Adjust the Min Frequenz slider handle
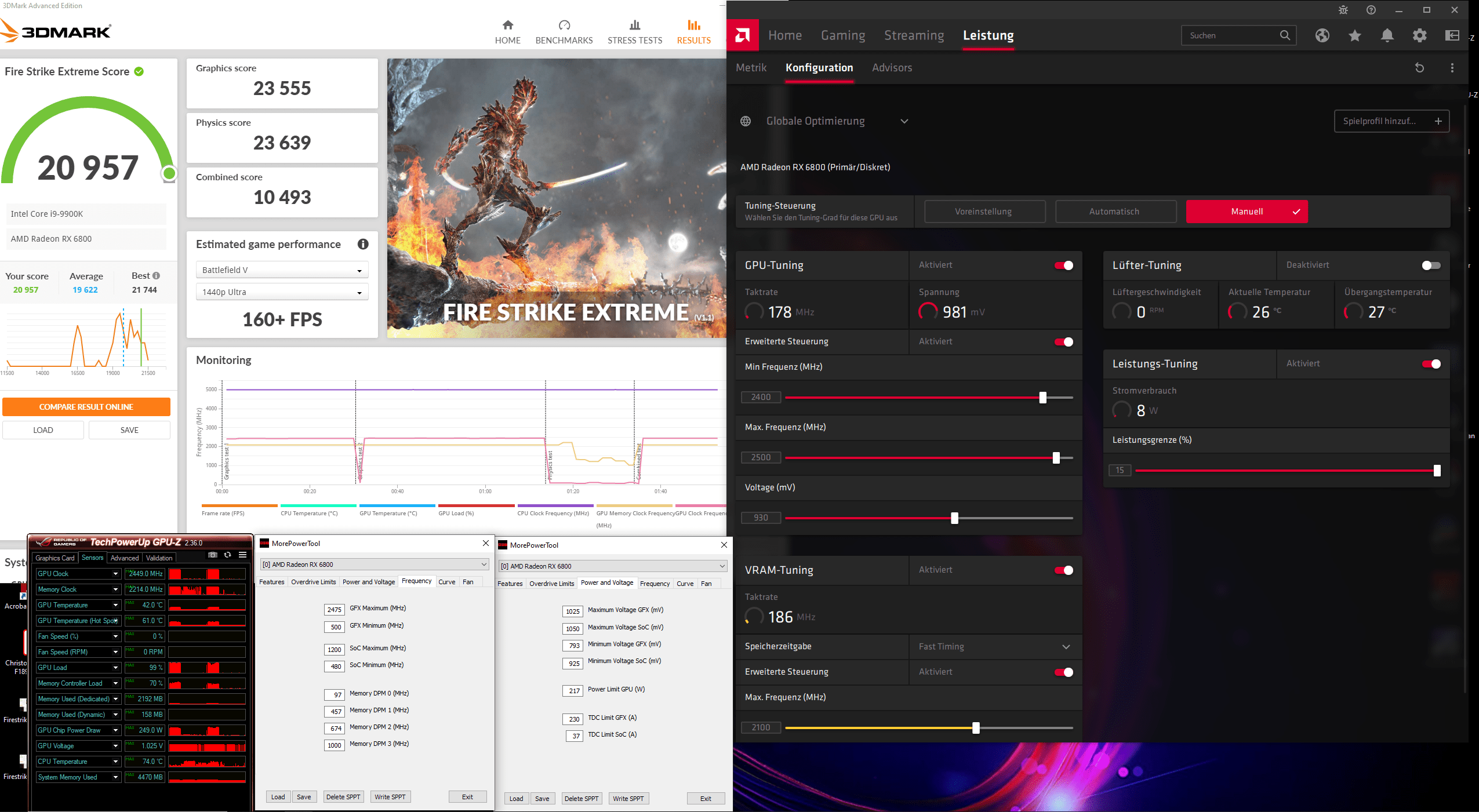The width and height of the screenshot is (1479, 812). (1043, 398)
